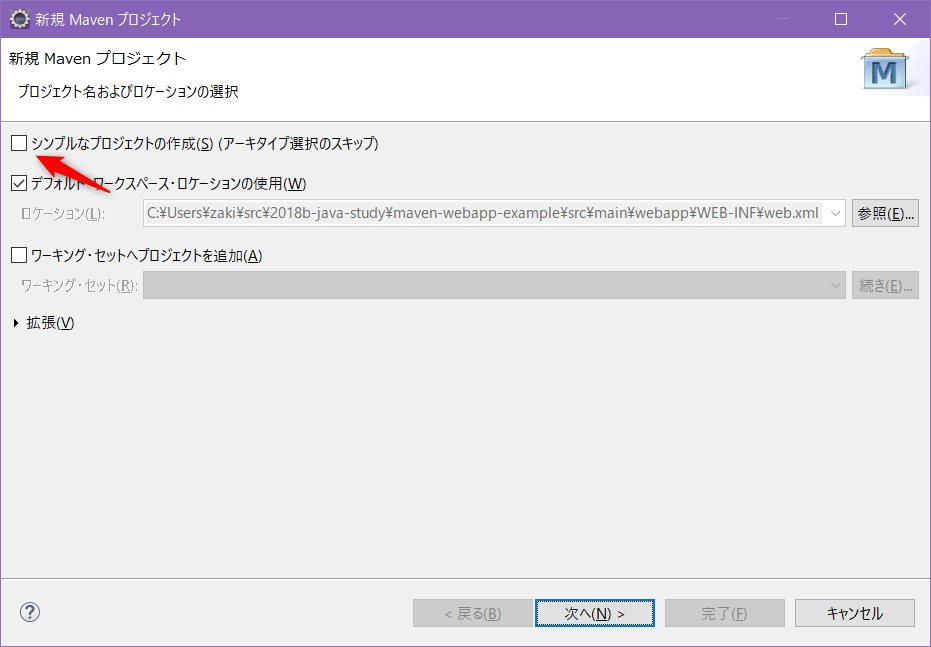Enable the simple project creation checkbox

[x=19, y=143]
